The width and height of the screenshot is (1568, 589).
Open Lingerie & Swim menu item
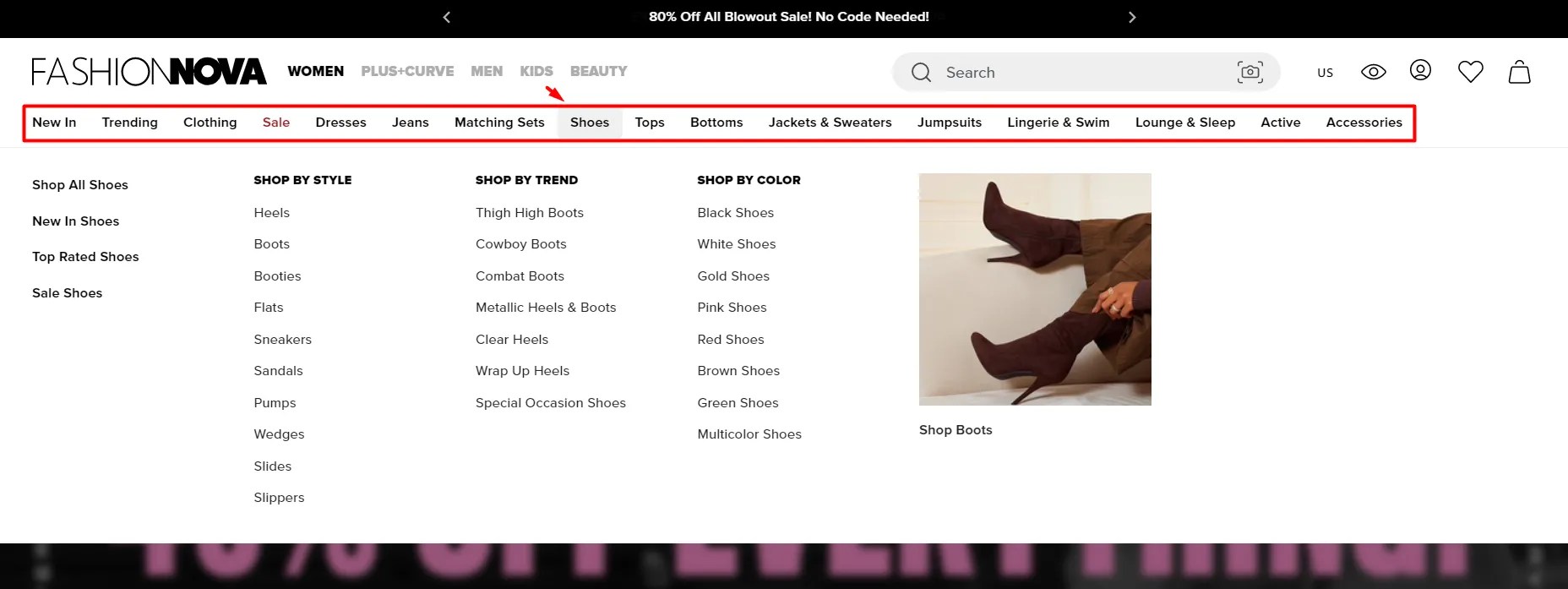click(x=1059, y=123)
